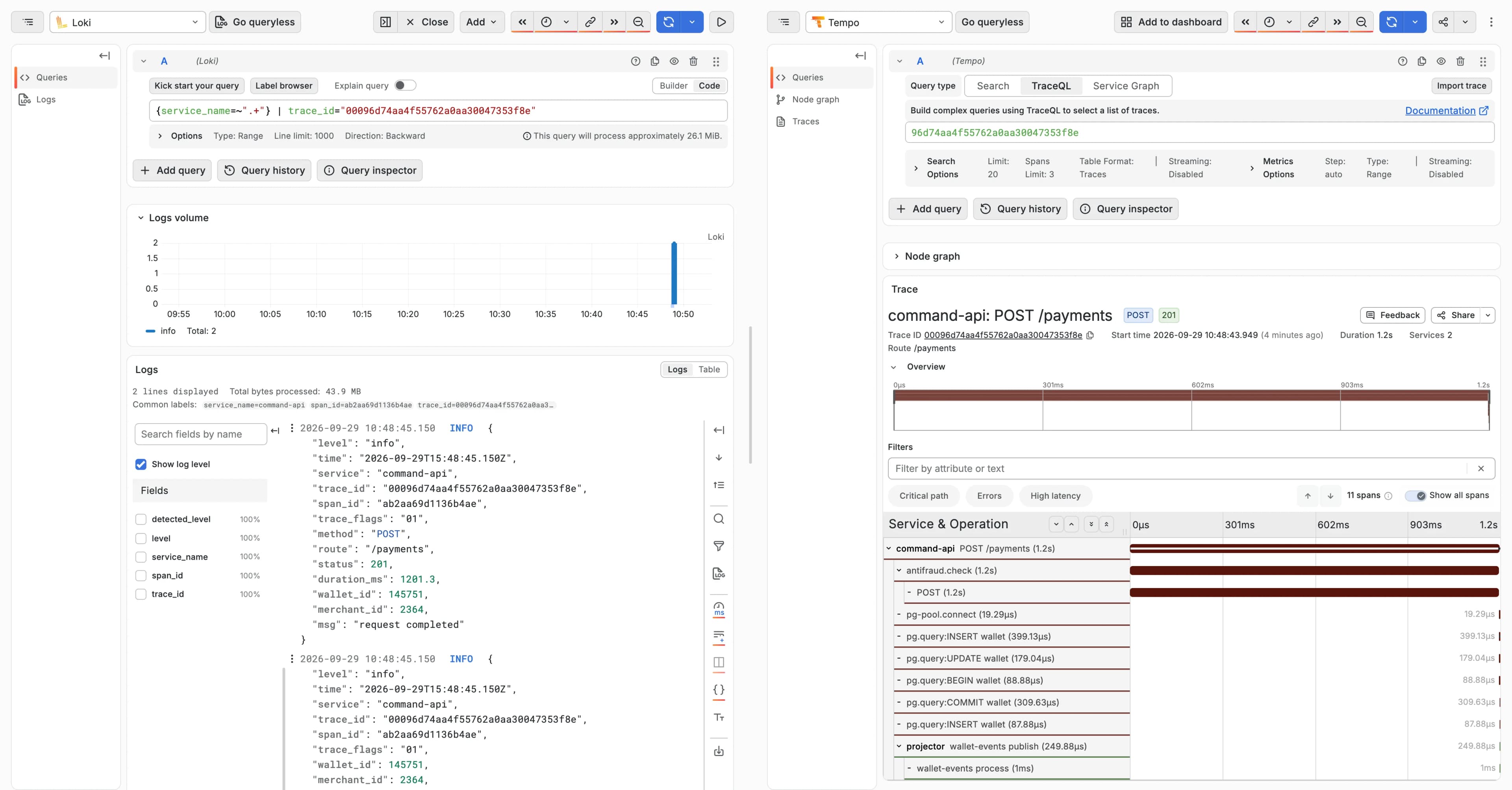Download the log lines
The image size is (1512, 790).
tap(719, 751)
